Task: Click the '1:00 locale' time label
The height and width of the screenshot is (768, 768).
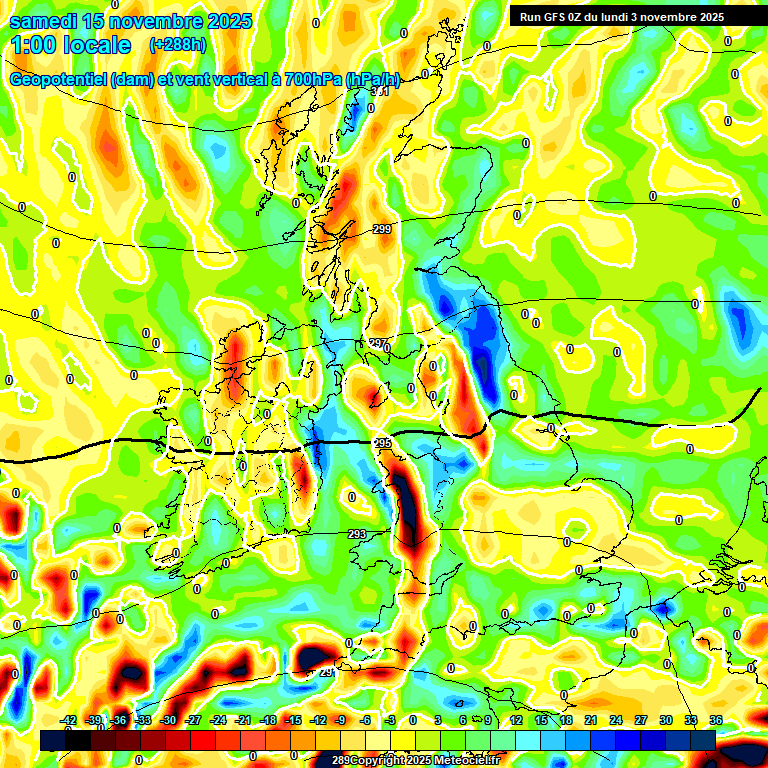Action: click(x=70, y=45)
